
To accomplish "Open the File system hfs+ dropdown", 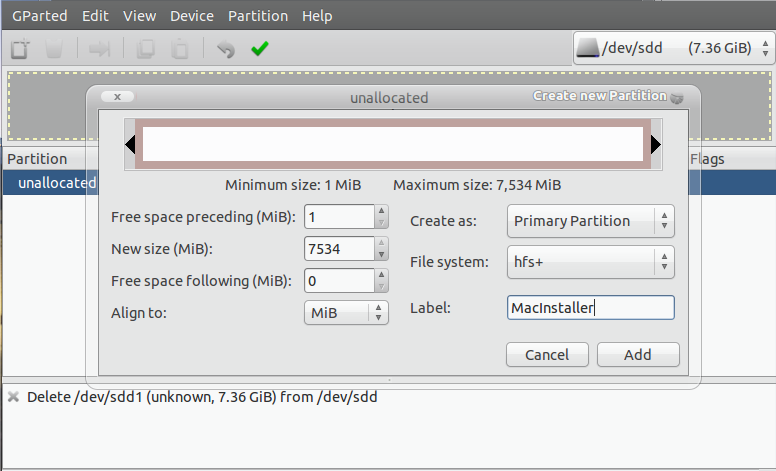I will coord(590,262).
